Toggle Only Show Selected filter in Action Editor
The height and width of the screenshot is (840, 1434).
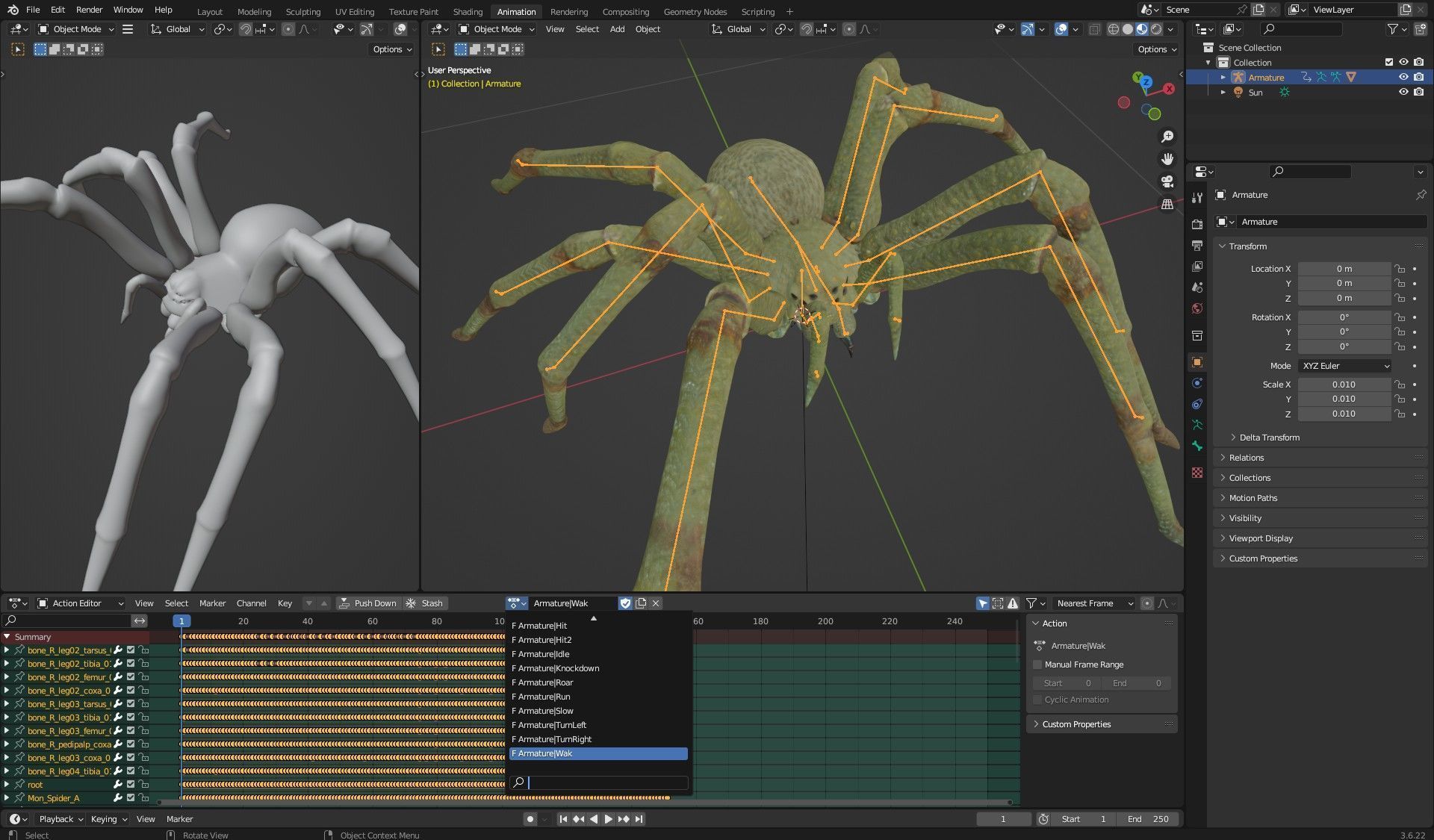click(x=983, y=603)
